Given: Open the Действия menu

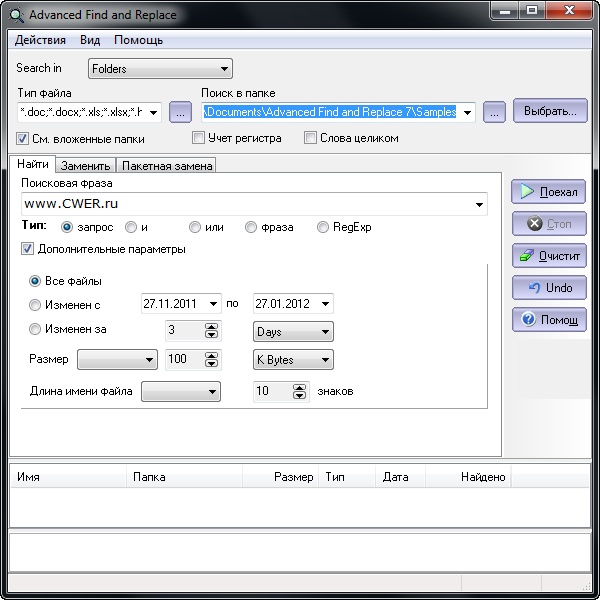Looking at the screenshot, I should click(41, 40).
